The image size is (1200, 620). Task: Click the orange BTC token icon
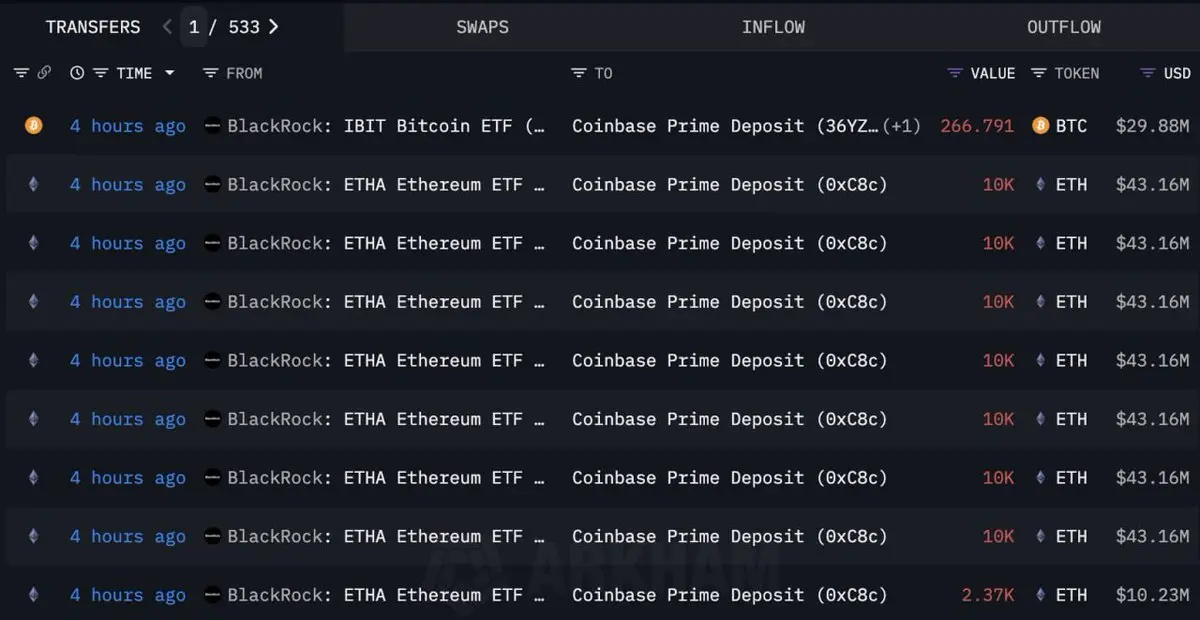pos(1040,126)
